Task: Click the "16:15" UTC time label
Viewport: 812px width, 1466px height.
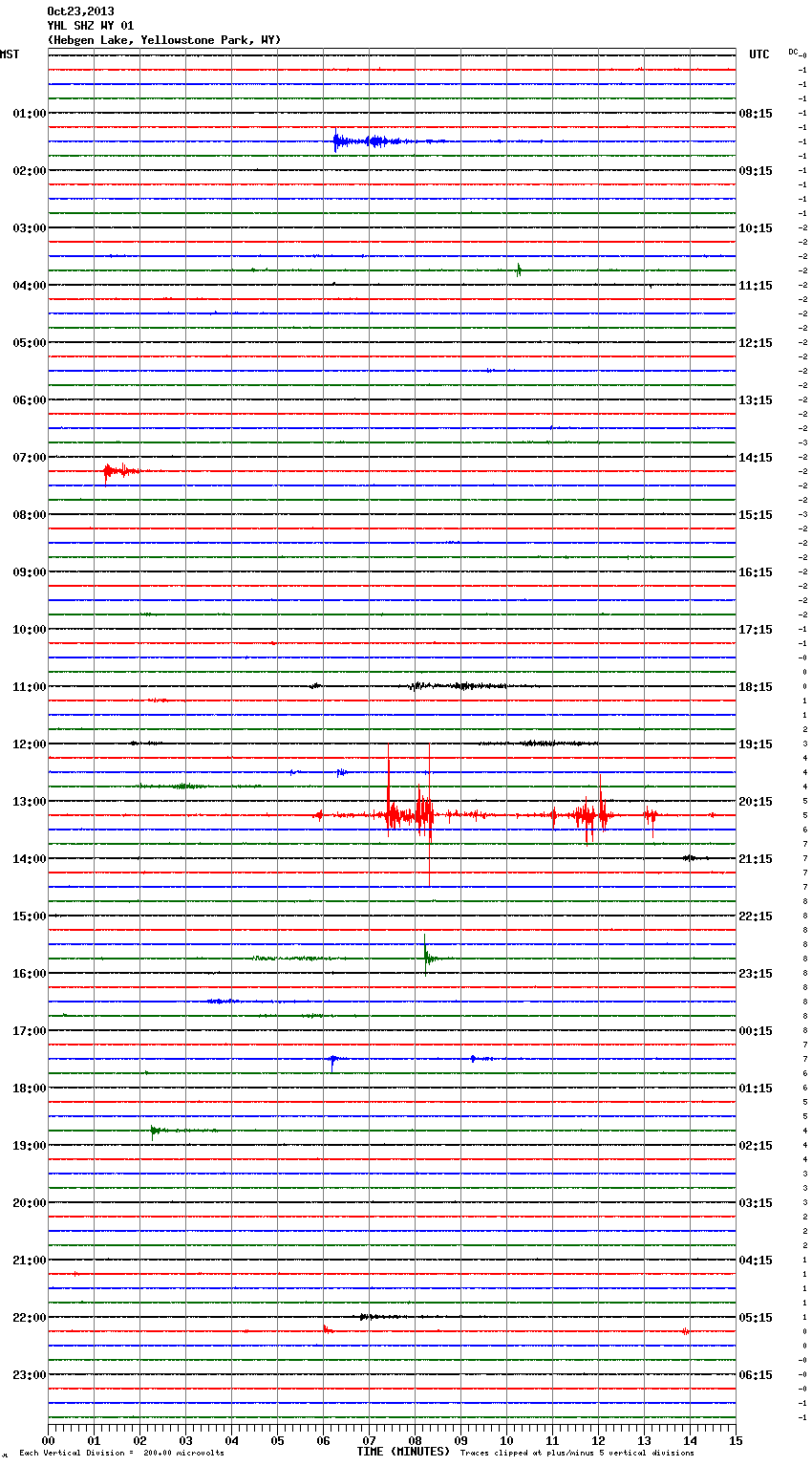Action: pos(756,572)
